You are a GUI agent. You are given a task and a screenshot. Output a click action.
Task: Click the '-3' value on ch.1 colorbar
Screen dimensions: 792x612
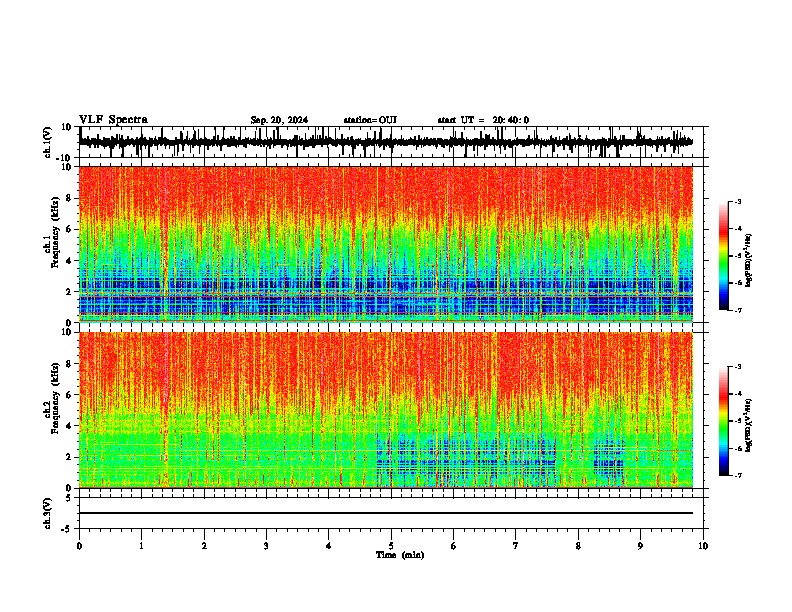tap(737, 201)
